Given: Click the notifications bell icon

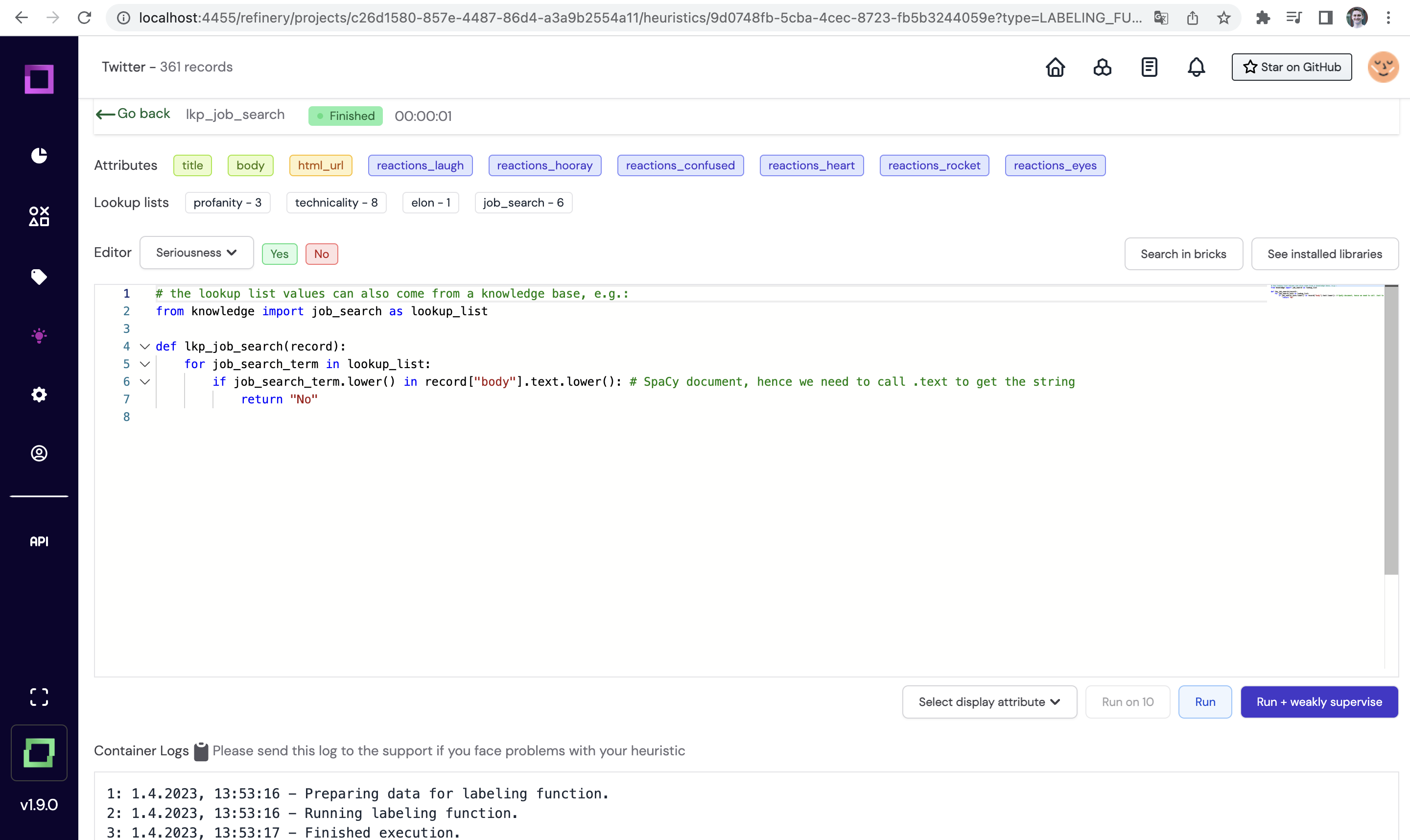Looking at the screenshot, I should pos(1196,67).
